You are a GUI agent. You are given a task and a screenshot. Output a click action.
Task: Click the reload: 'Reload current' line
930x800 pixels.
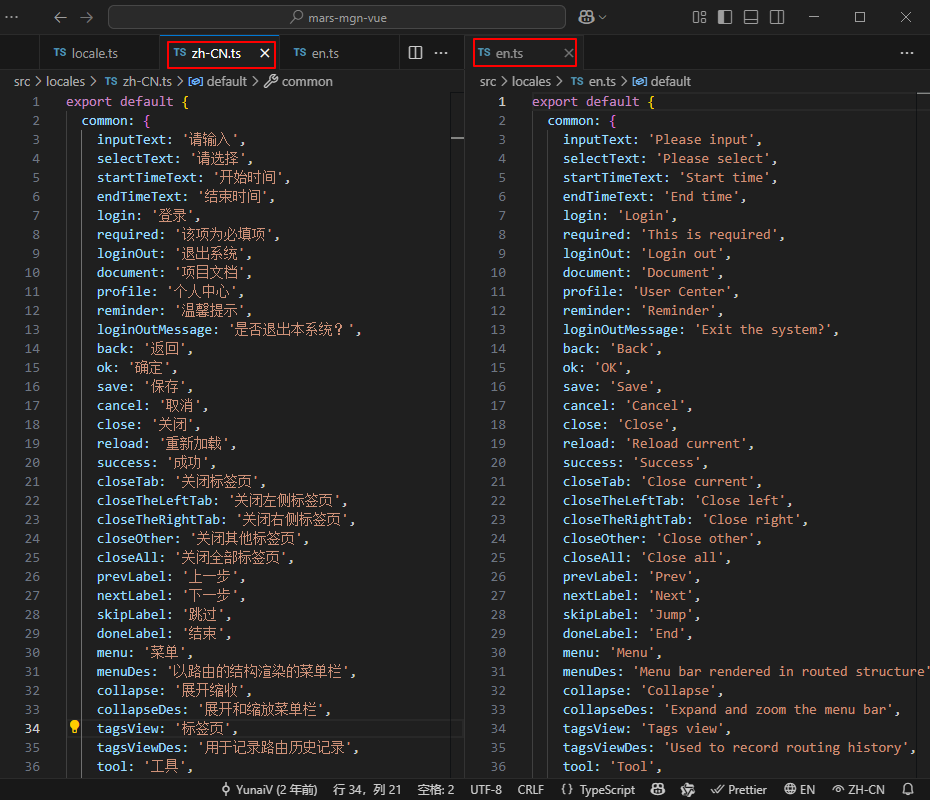[658, 444]
